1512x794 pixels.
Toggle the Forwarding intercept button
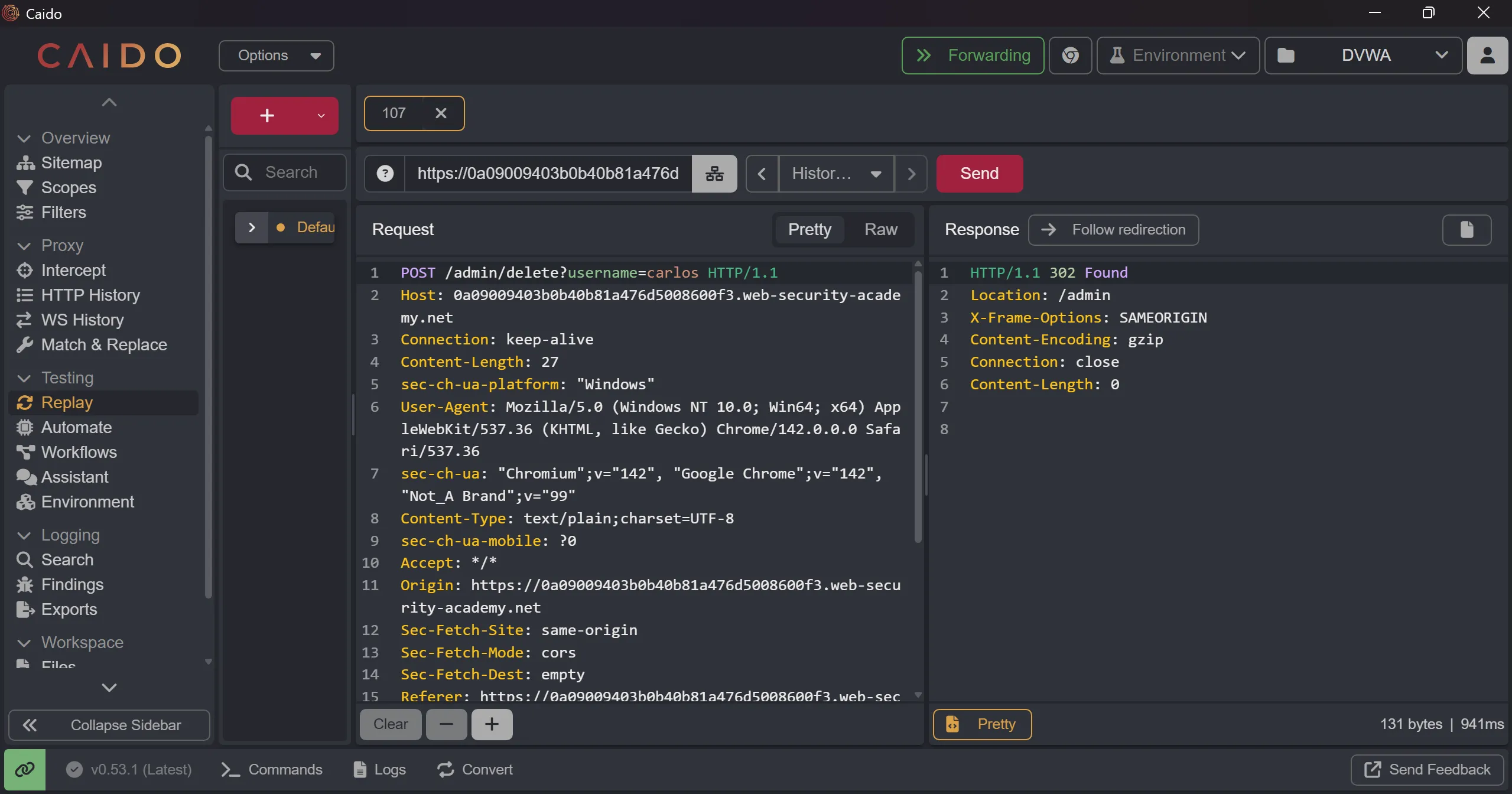tap(973, 56)
